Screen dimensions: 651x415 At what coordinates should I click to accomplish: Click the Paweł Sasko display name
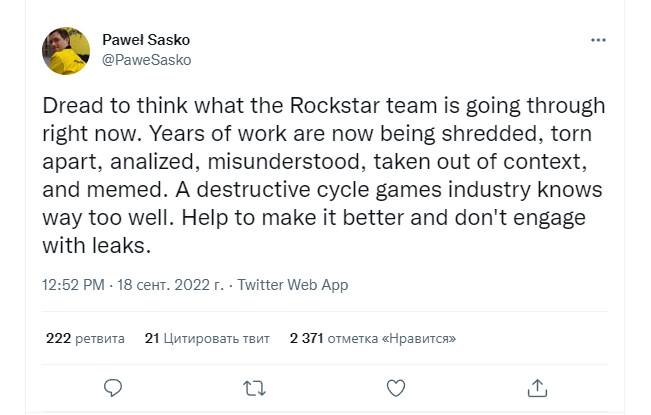pyautogui.click(x=145, y=40)
